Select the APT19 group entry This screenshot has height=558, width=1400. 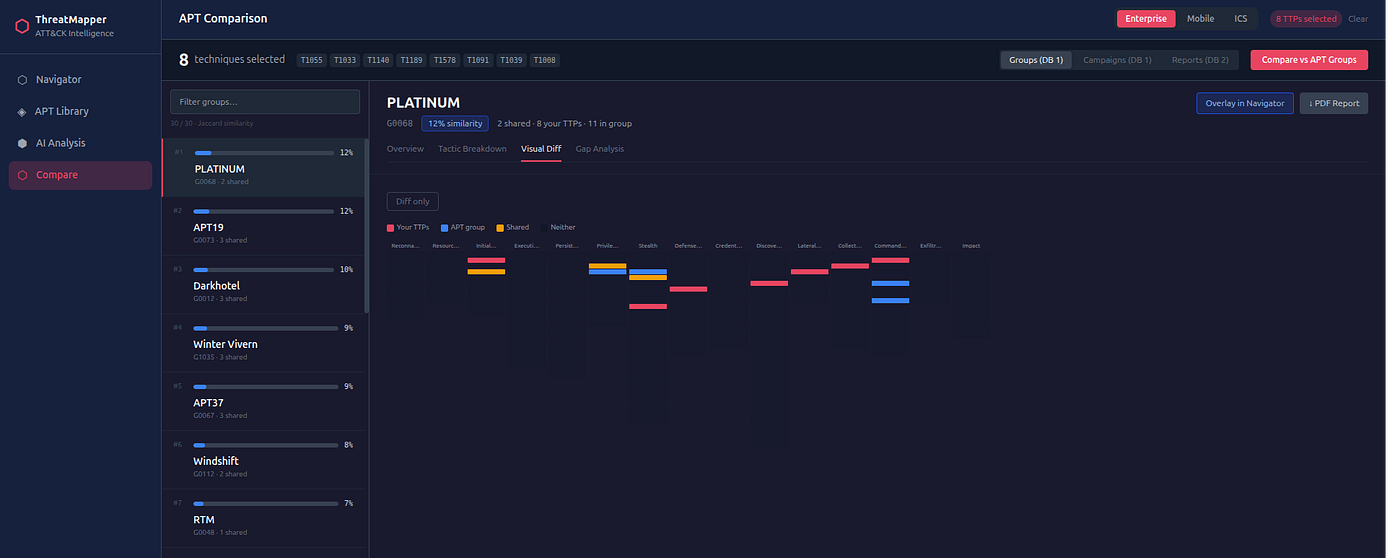(x=265, y=226)
